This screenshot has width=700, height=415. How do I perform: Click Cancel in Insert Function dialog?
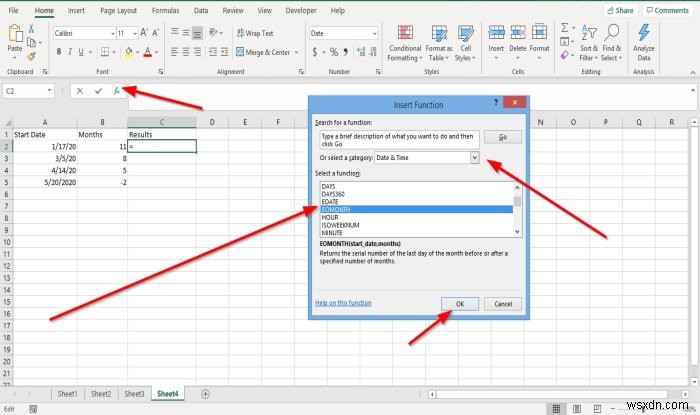503,304
